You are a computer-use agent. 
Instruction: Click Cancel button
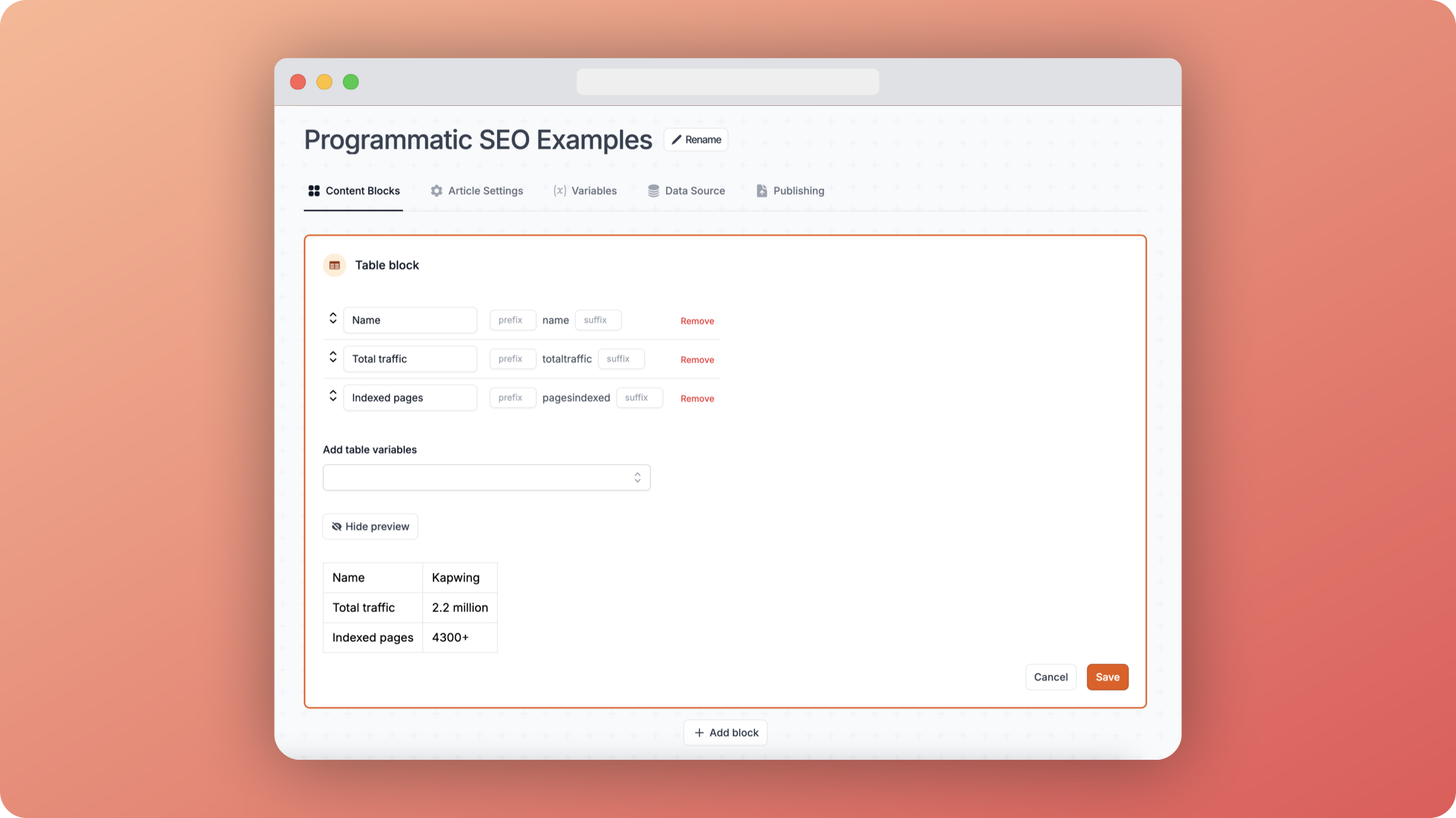point(1050,677)
